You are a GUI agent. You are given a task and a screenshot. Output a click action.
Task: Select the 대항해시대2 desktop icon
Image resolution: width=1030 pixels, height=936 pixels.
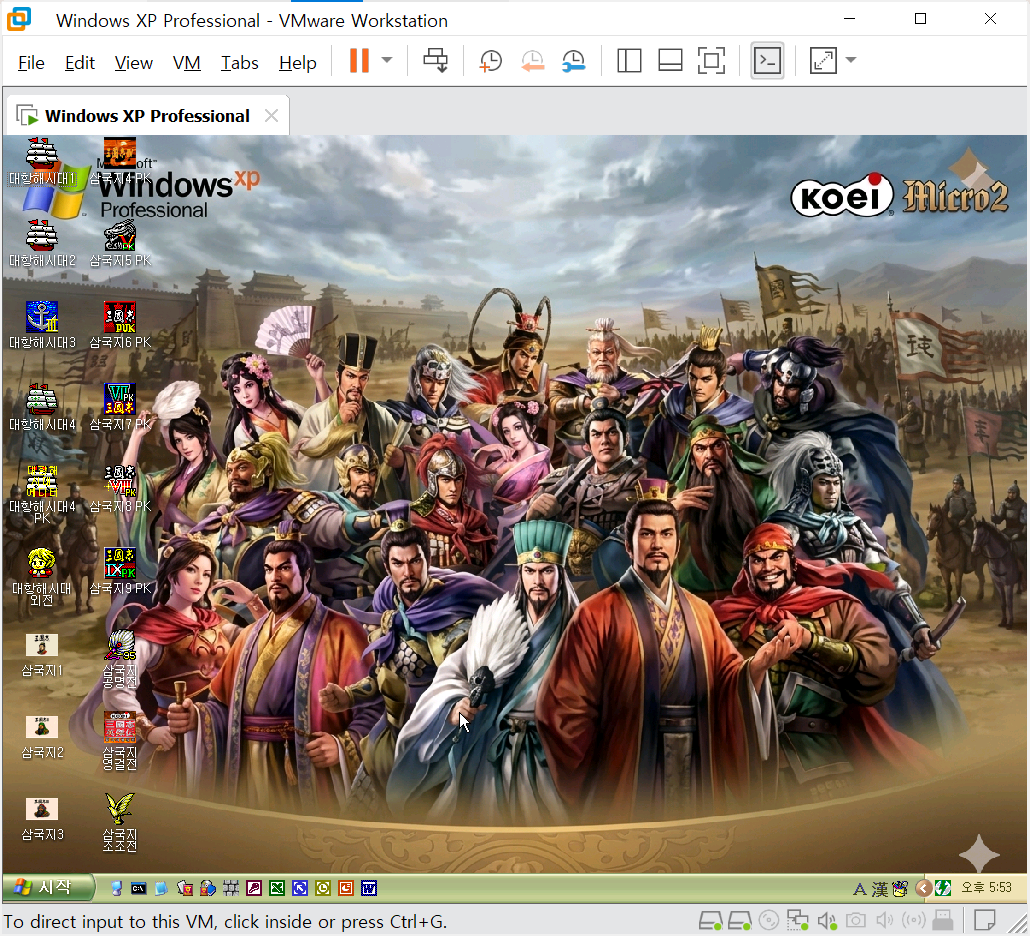(42, 243)
